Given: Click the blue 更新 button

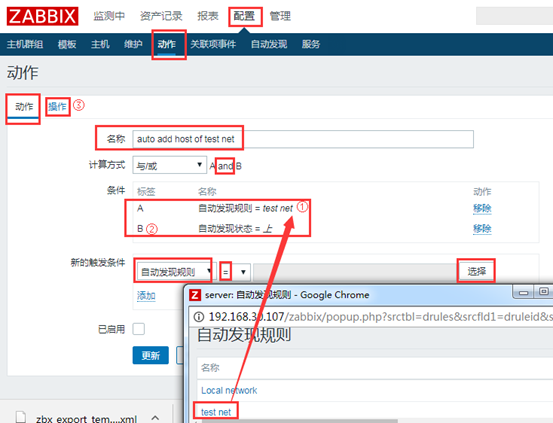Looking at the screenshot, I should pos(151,355).
